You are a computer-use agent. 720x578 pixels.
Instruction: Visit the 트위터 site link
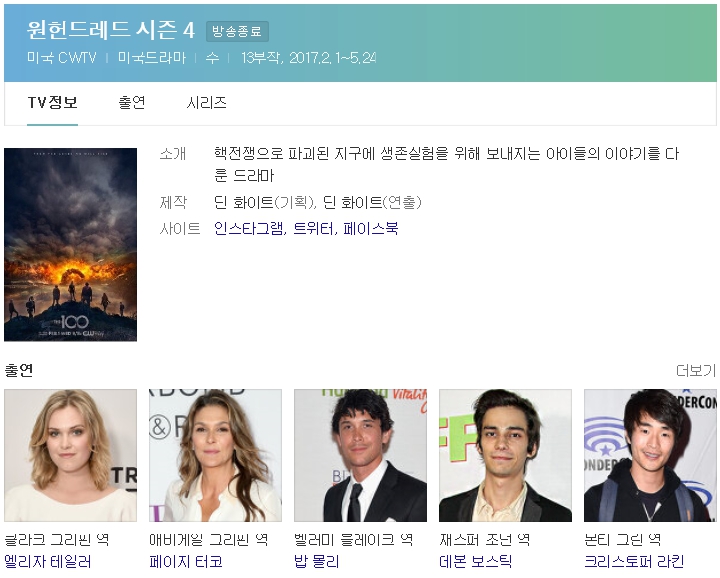click(313, 229)
